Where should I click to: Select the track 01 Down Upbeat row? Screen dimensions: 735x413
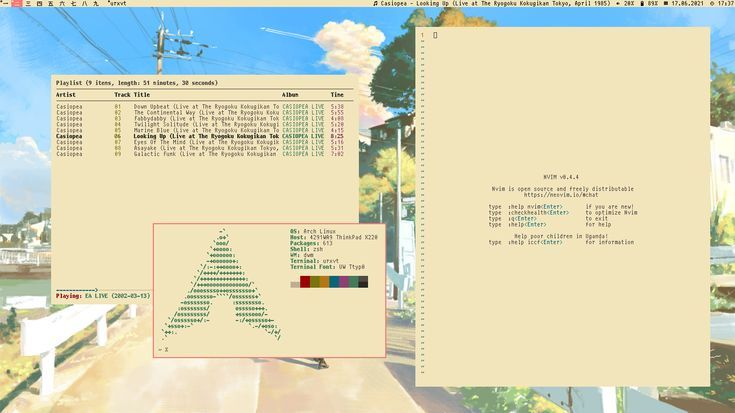[x=200, y=107]
